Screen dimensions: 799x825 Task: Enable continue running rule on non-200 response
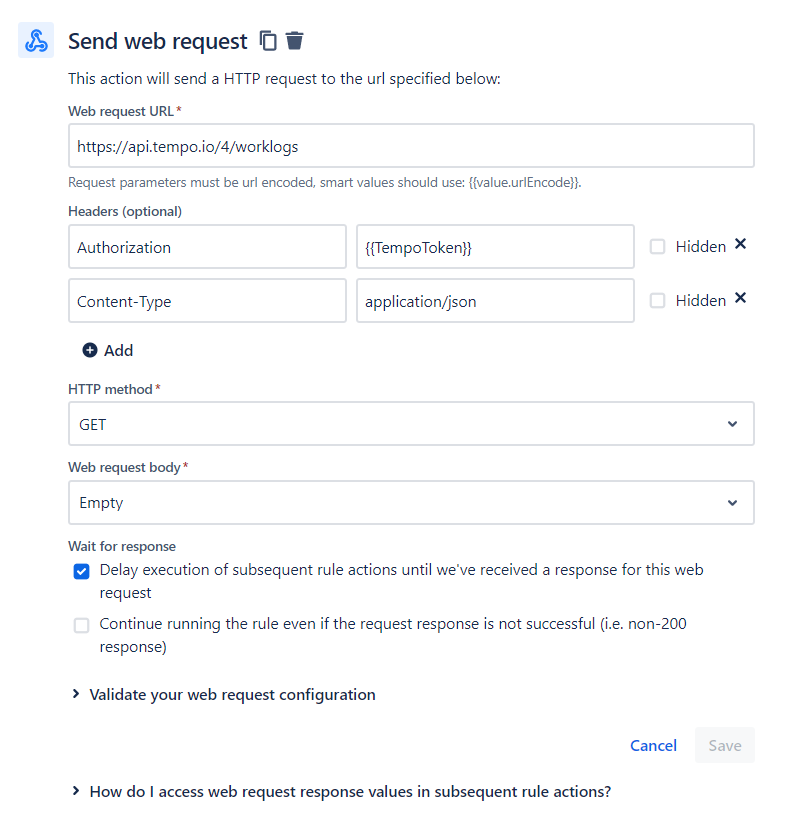coord(81,625)
